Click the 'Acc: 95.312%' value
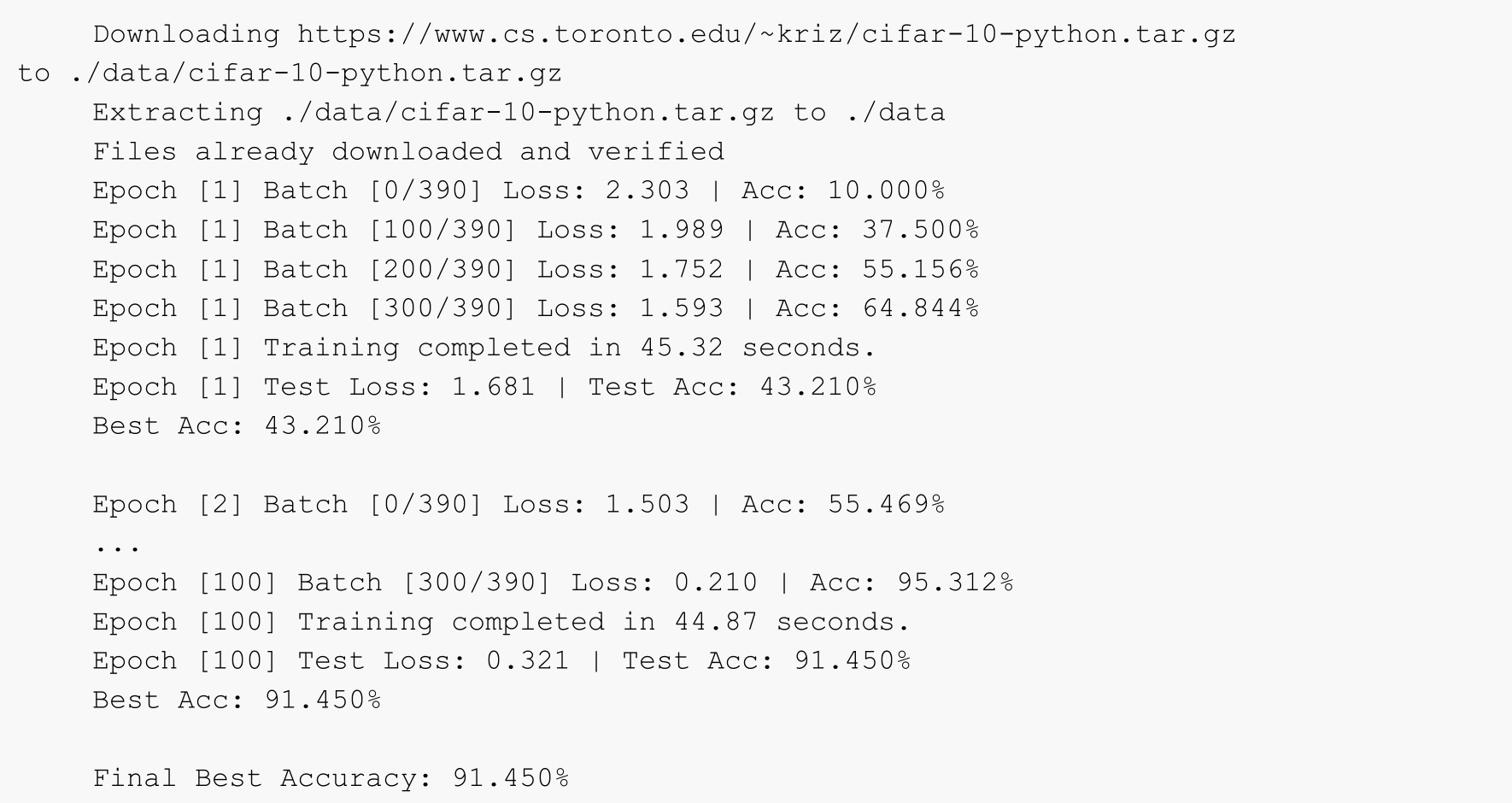 coord(911,583)
